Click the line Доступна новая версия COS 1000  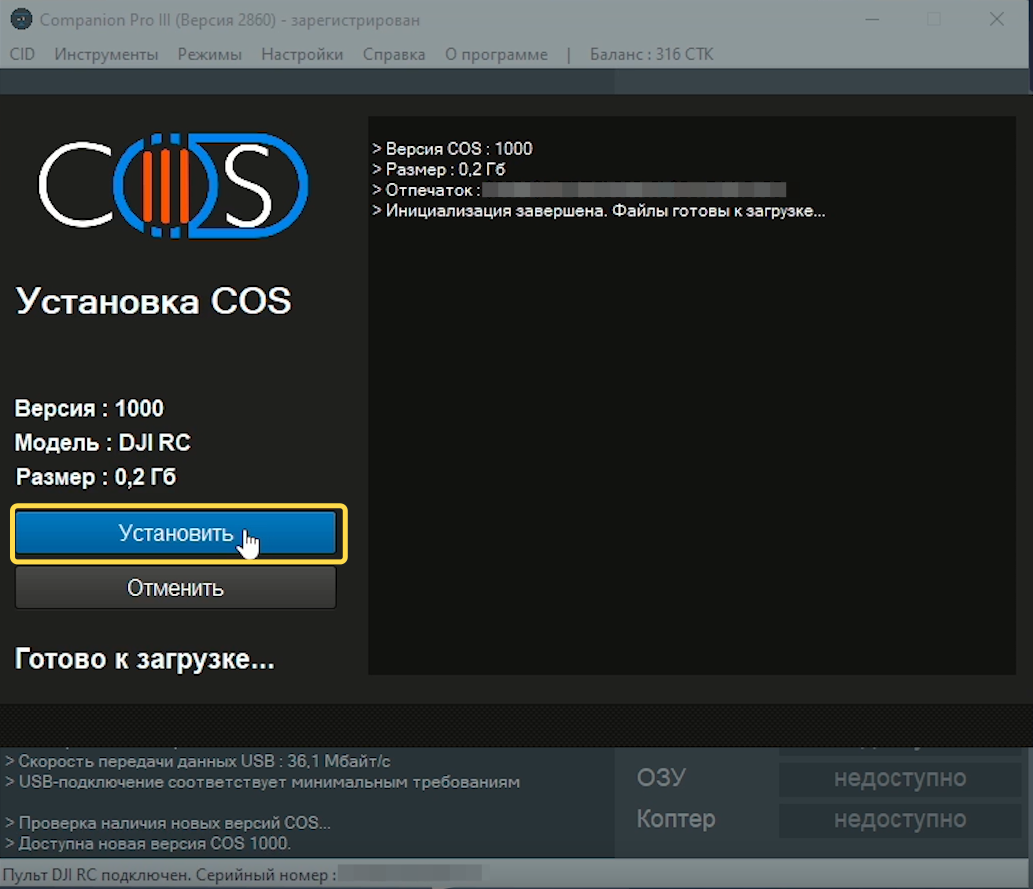click(x=148, y=844)
